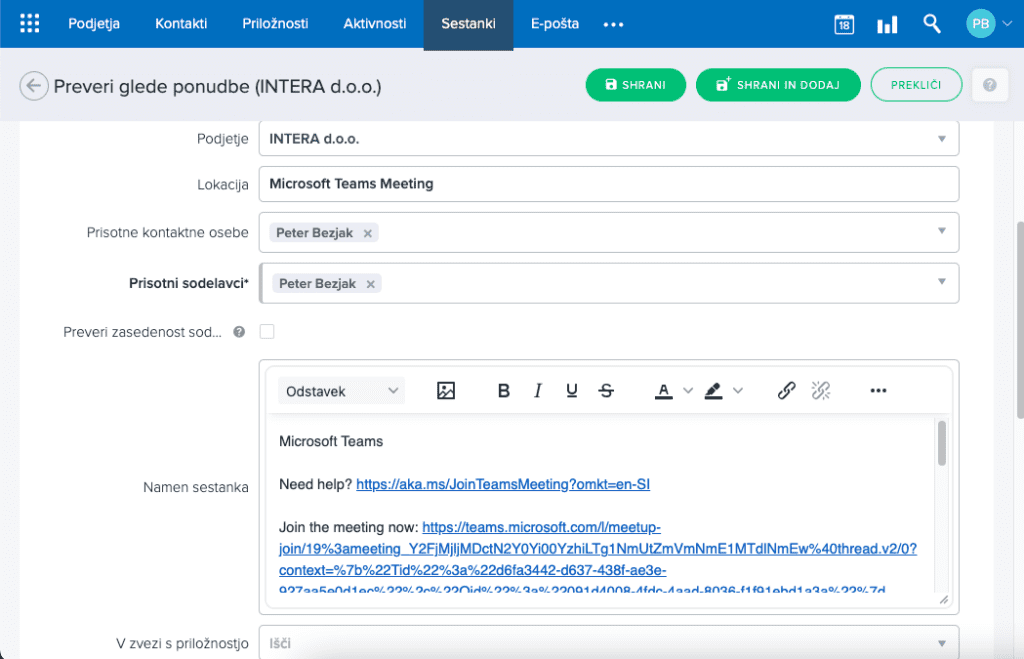
Task: Go back using the arrow icon
Action: 34,86
